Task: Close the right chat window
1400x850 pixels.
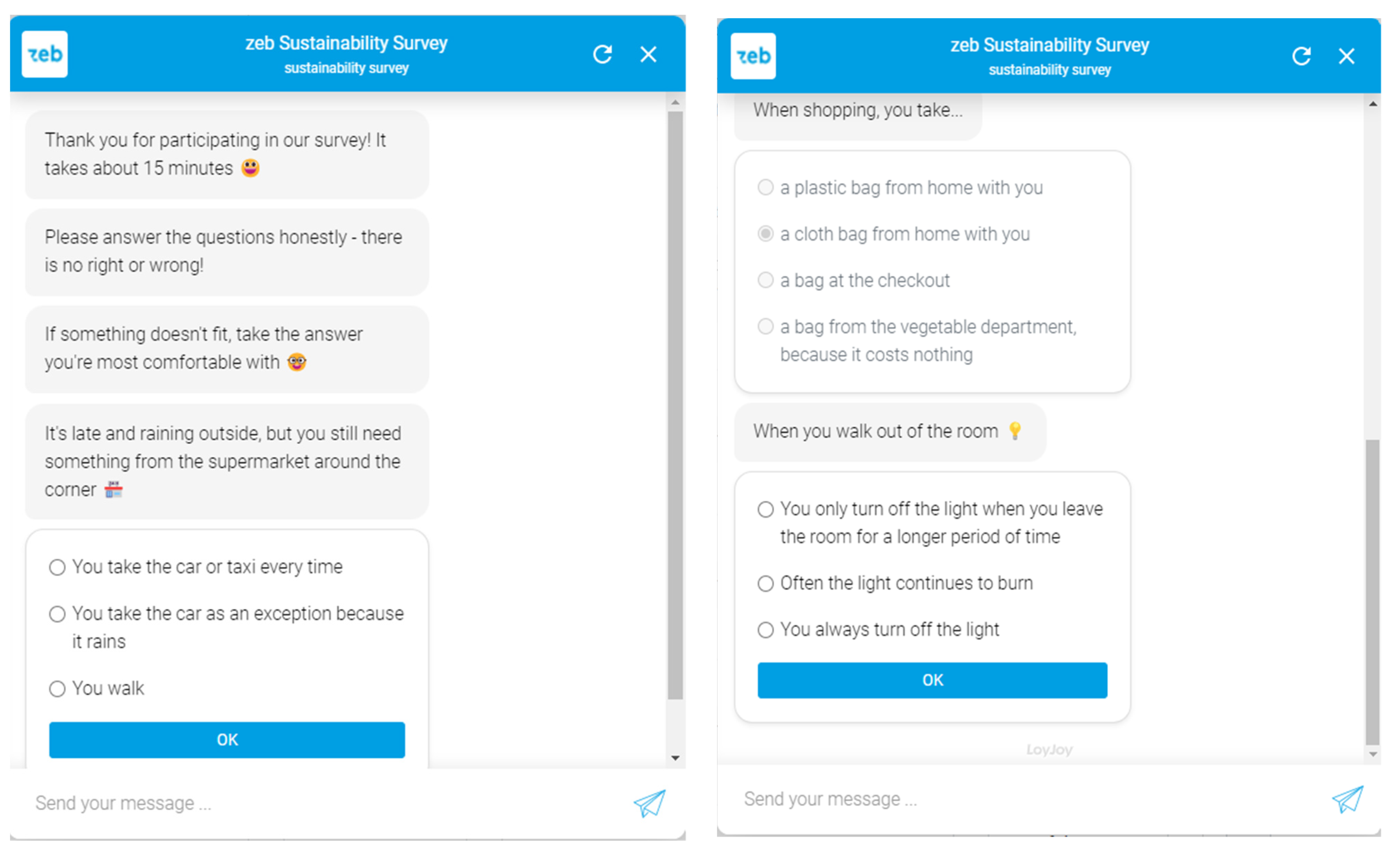Action: [1347, 56]
